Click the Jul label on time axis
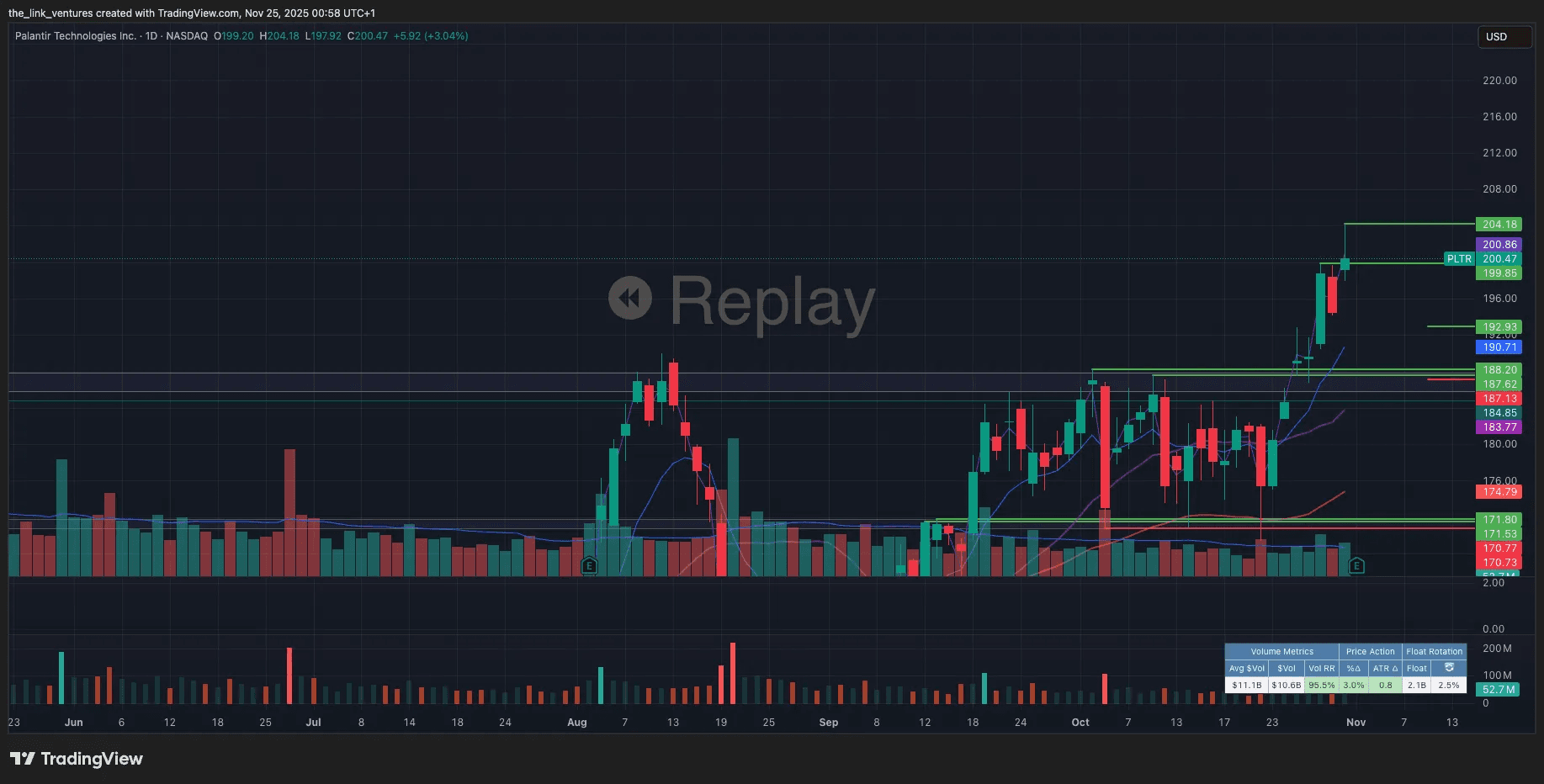Screen dimensions: 1544x784 tap(313, 723)
